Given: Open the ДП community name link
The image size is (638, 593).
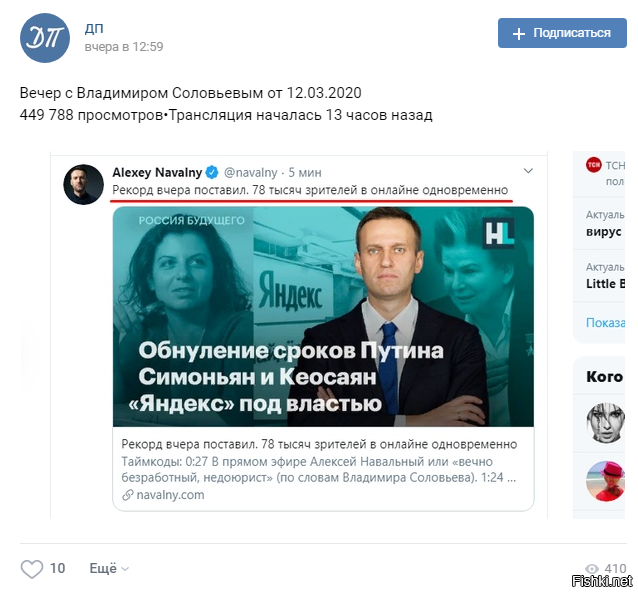Looking at the screenshot, I should (x=94, y=28).
